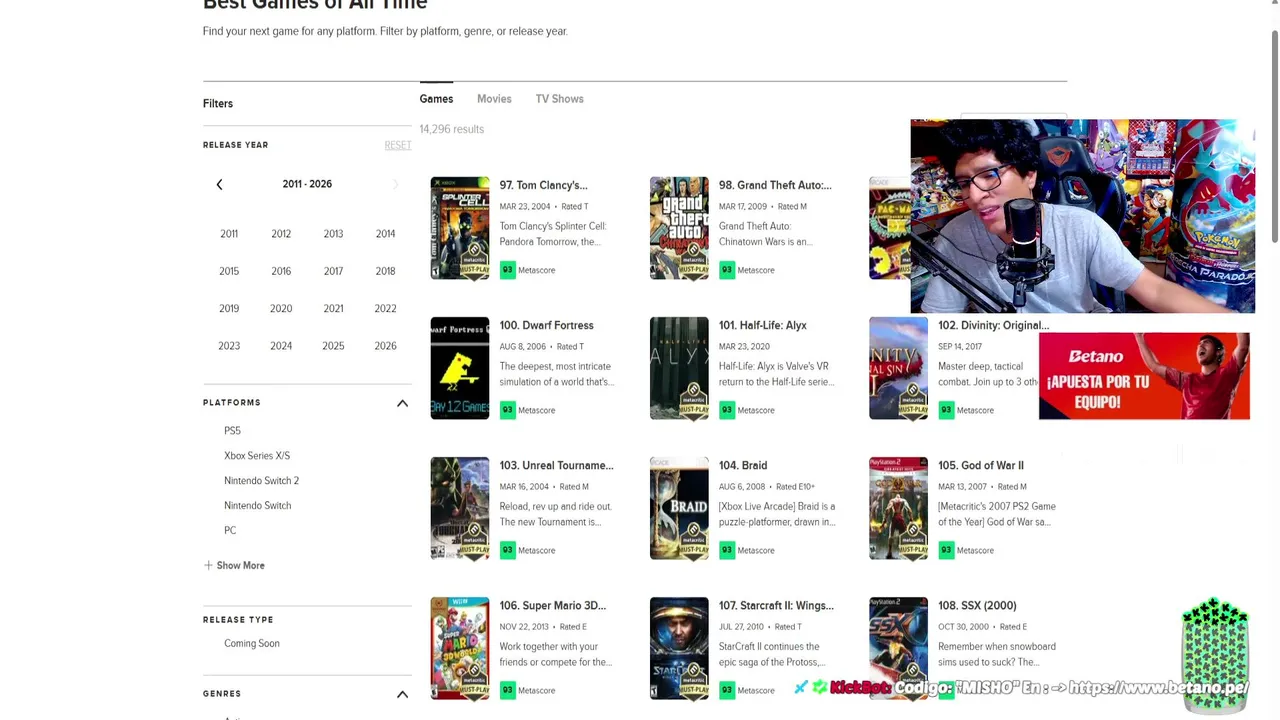
Task: Select release year 2011
Action: tap(229, 234)
